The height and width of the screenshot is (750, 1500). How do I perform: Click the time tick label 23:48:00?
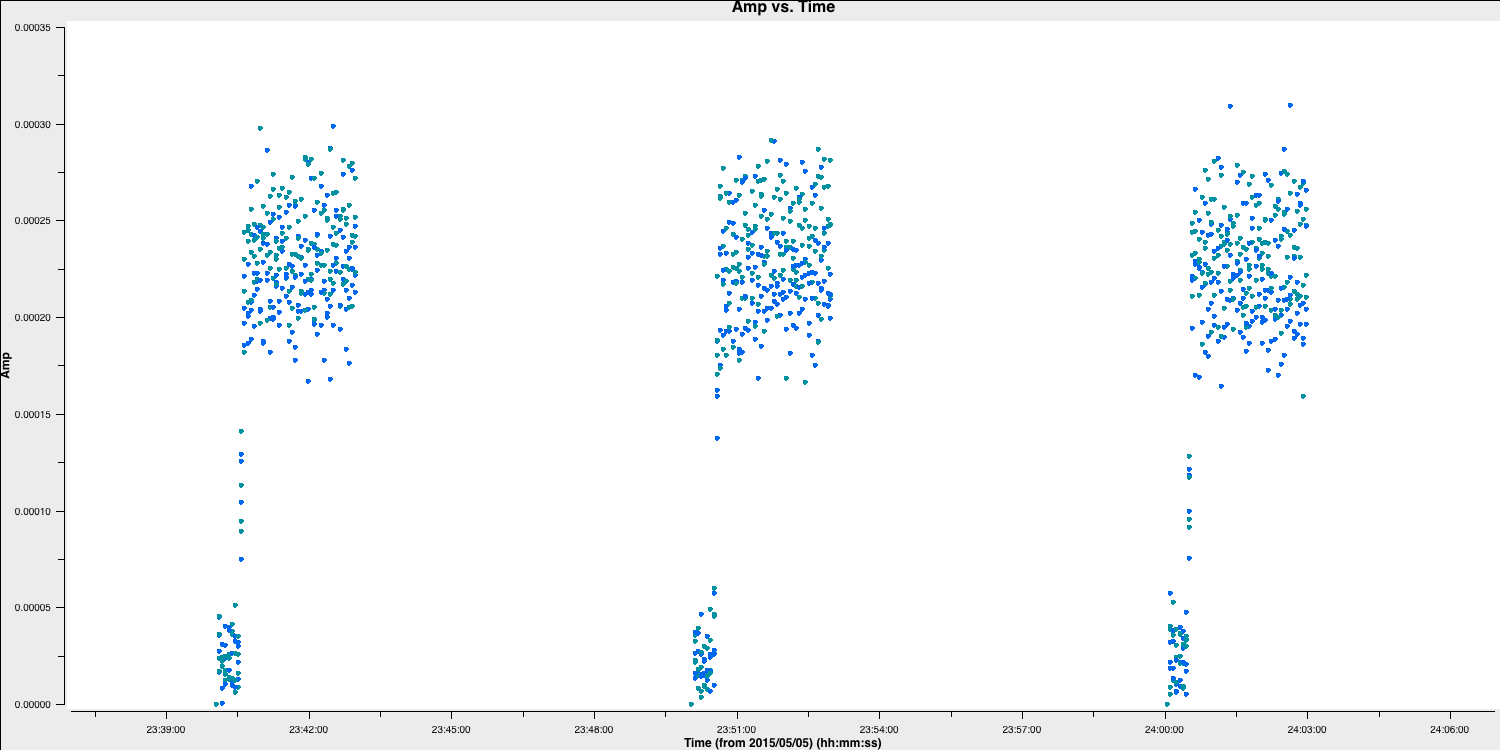coord(595,729)
